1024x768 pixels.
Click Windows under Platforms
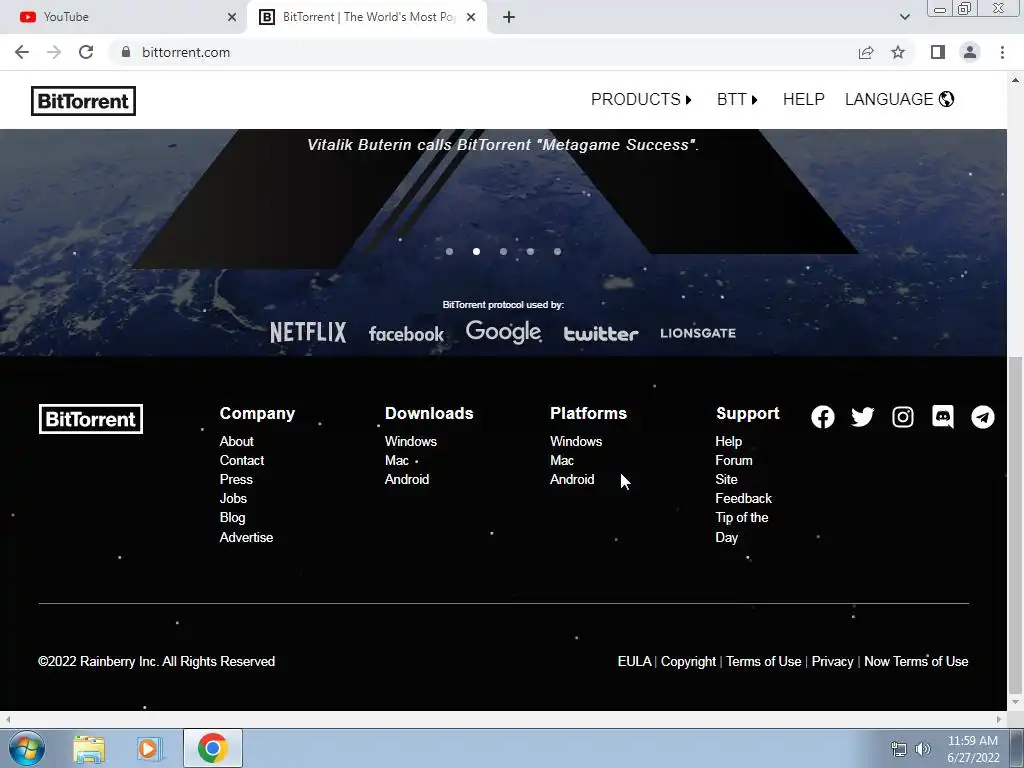576,441
